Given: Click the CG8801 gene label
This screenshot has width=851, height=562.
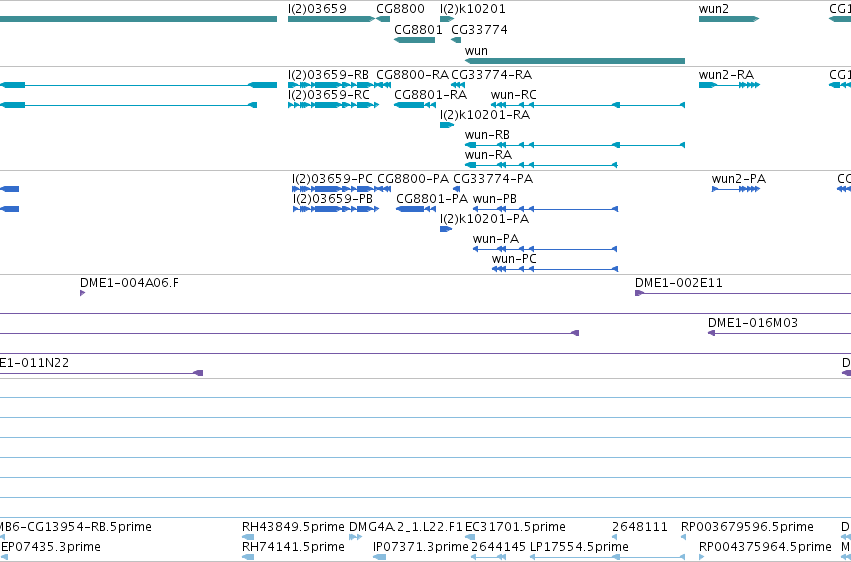Looking at the screenshot, I should pyautogui.click(x=418, y=30).
